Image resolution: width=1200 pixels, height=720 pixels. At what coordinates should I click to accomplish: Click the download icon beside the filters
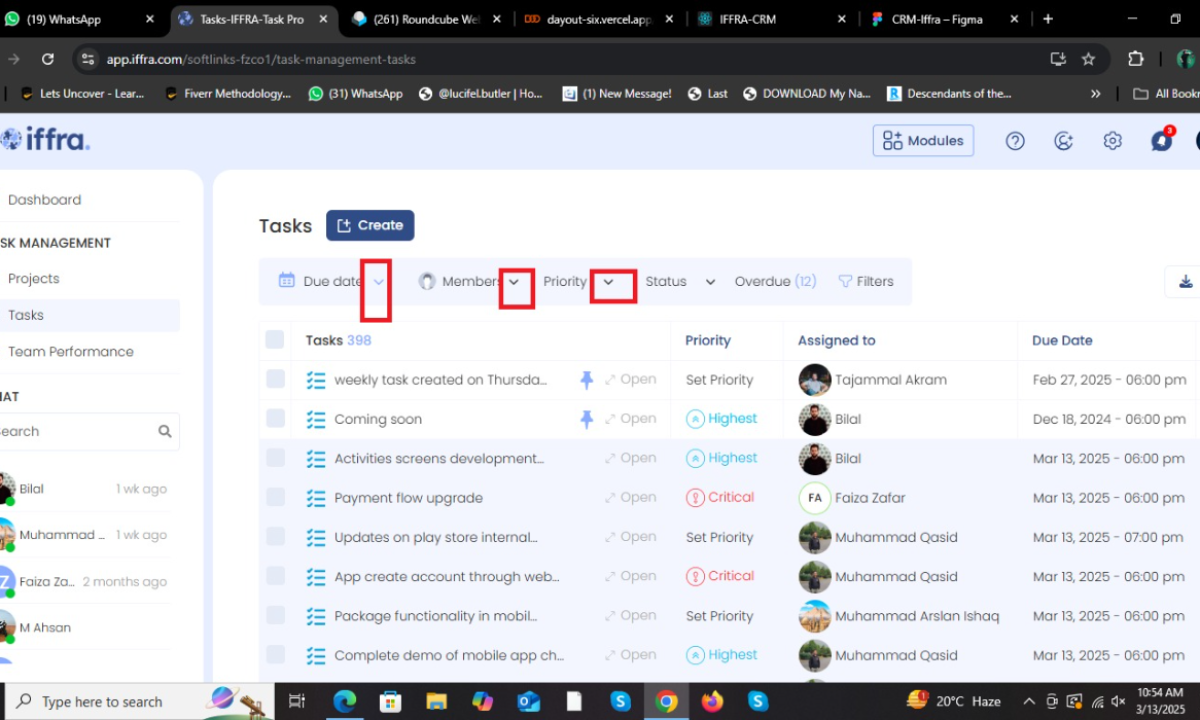[1185, 282]
